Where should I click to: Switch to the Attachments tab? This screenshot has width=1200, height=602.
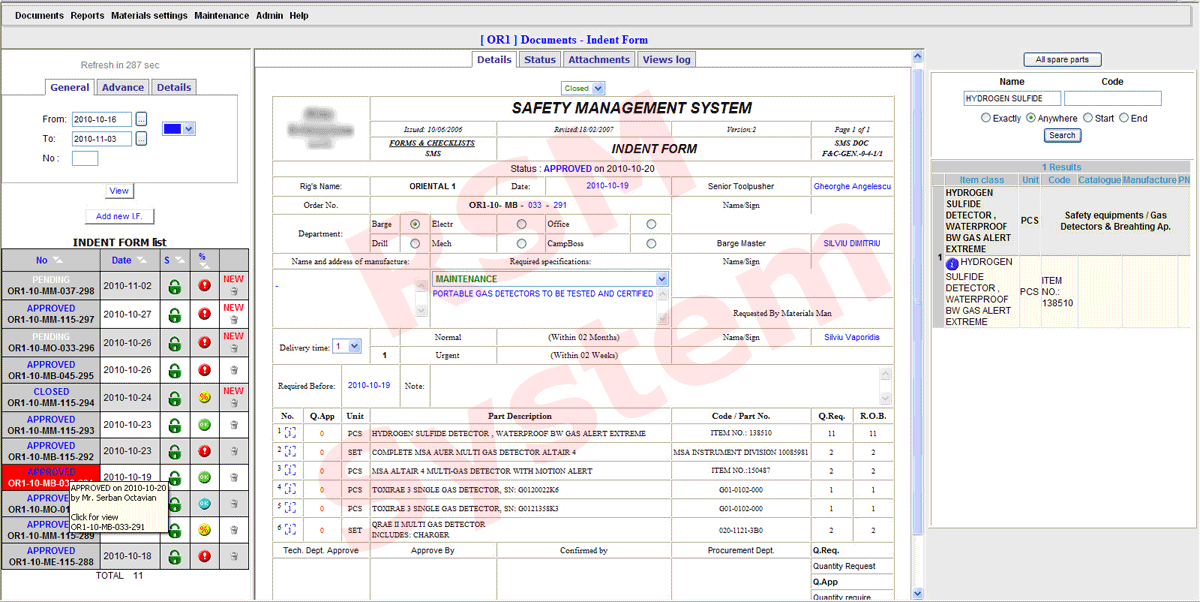[599, 60]
